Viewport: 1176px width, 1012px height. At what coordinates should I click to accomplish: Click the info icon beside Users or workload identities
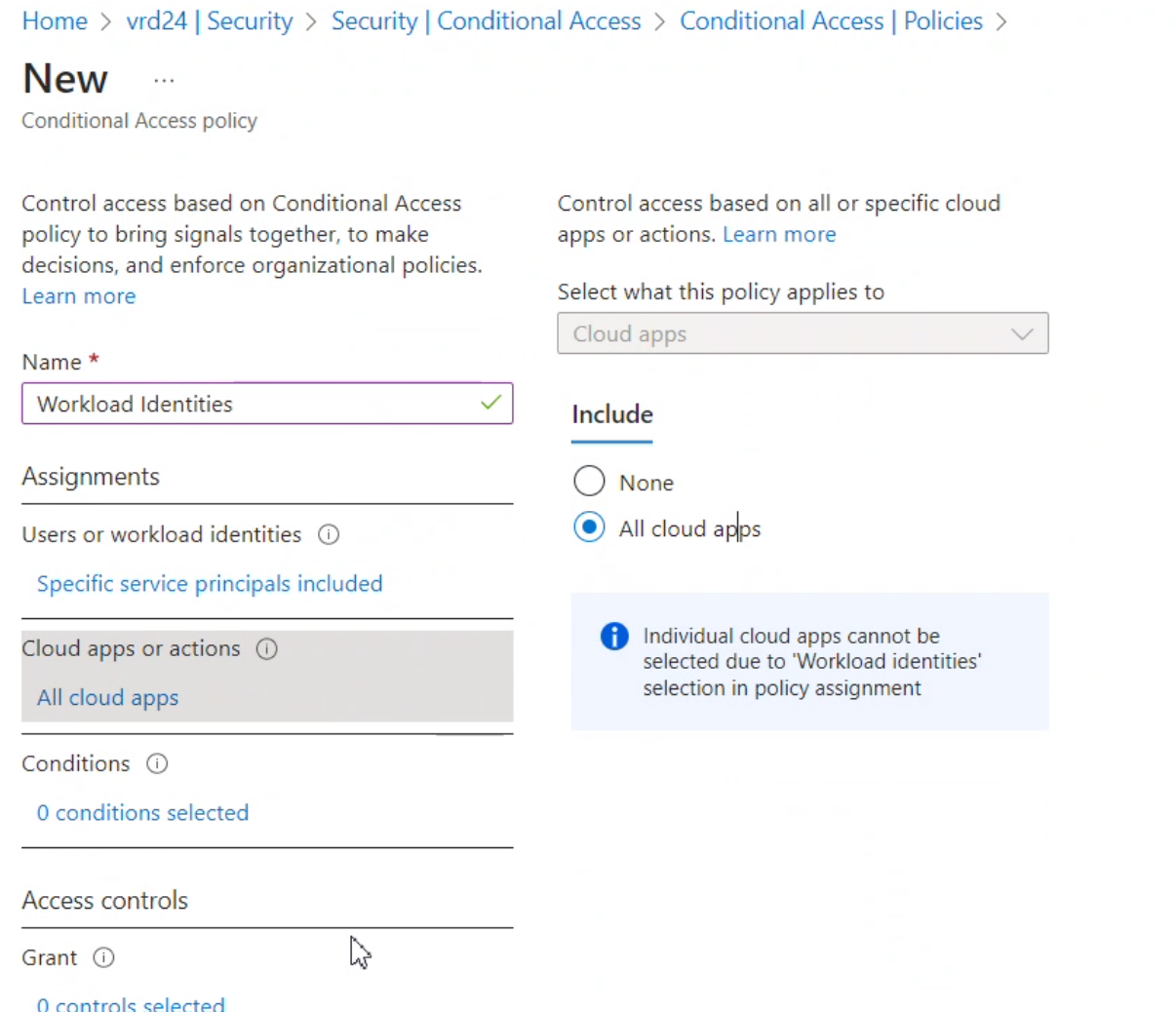[x=328, y=534]
